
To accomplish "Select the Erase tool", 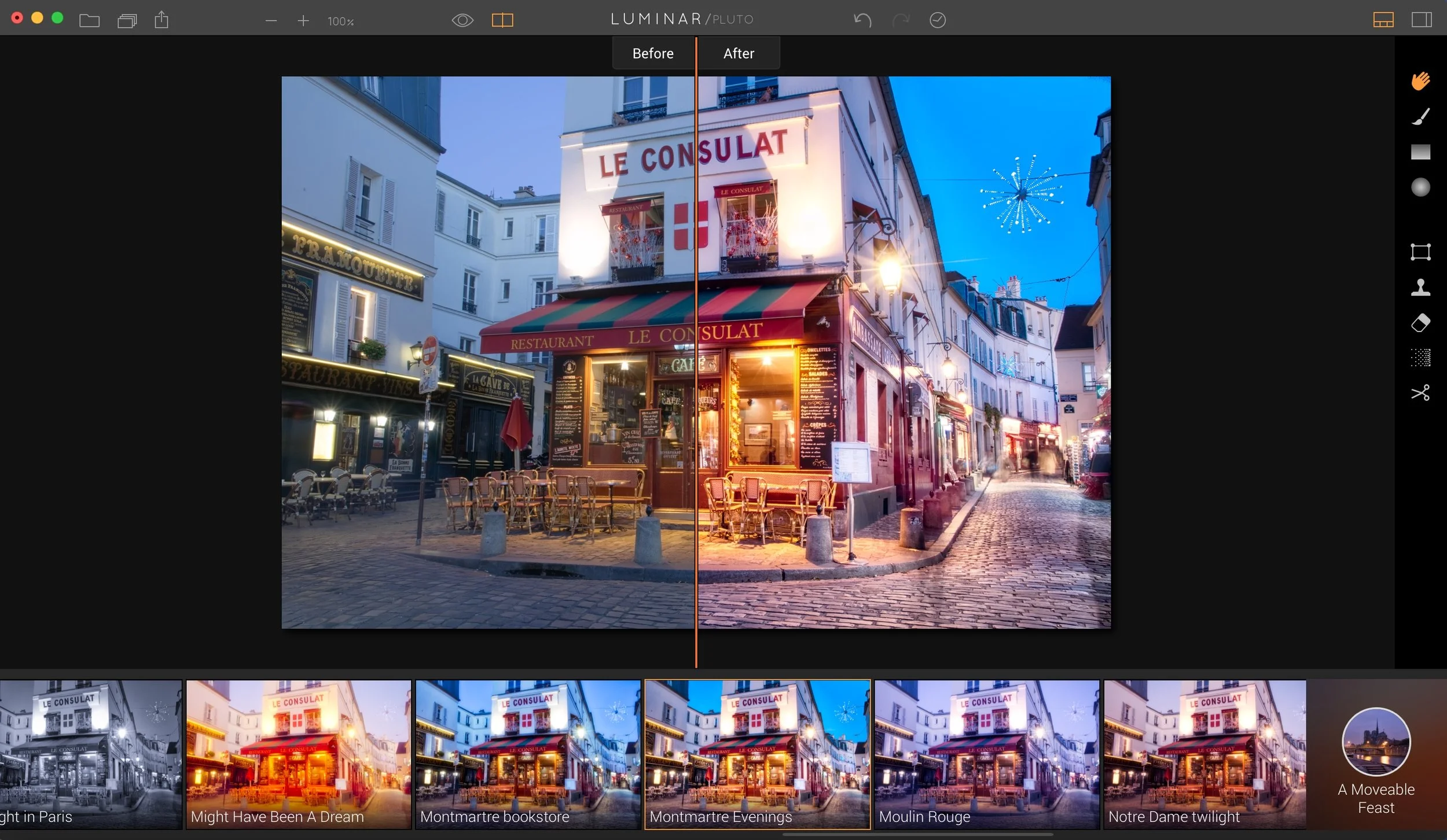I will (x=1420, y=323).
